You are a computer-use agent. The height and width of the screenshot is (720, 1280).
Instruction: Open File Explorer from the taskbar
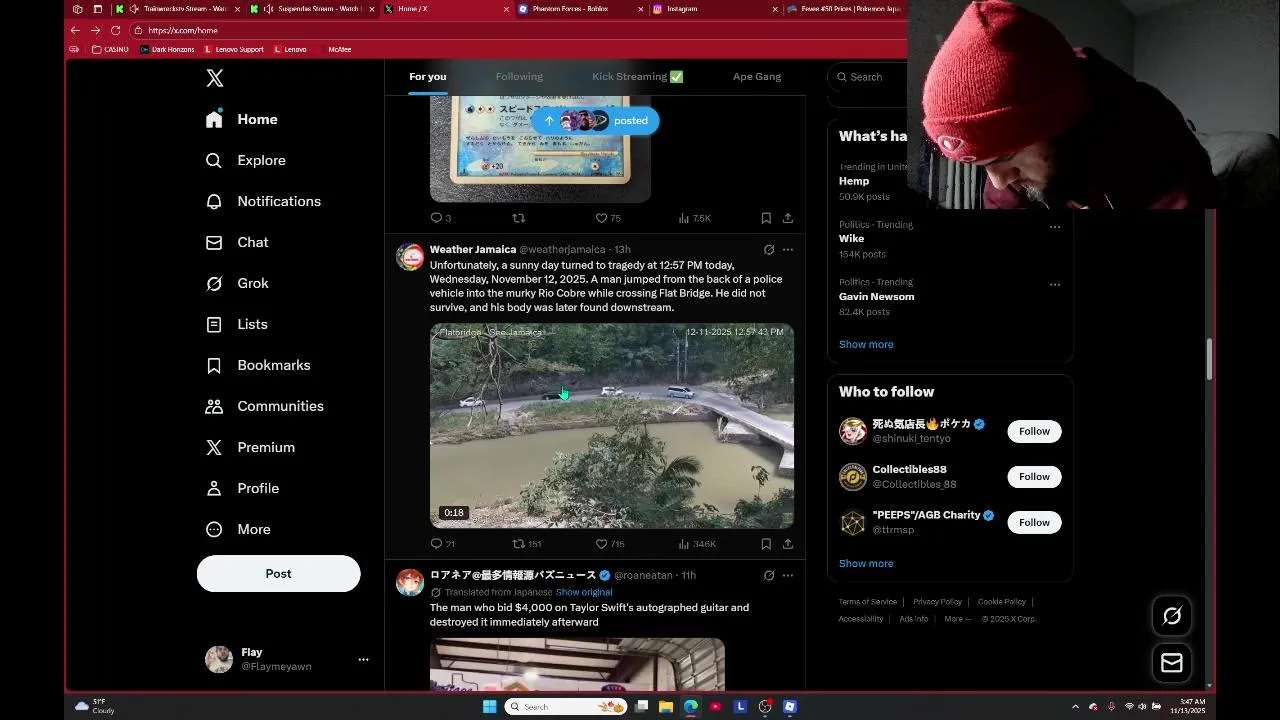pos(666,707)
